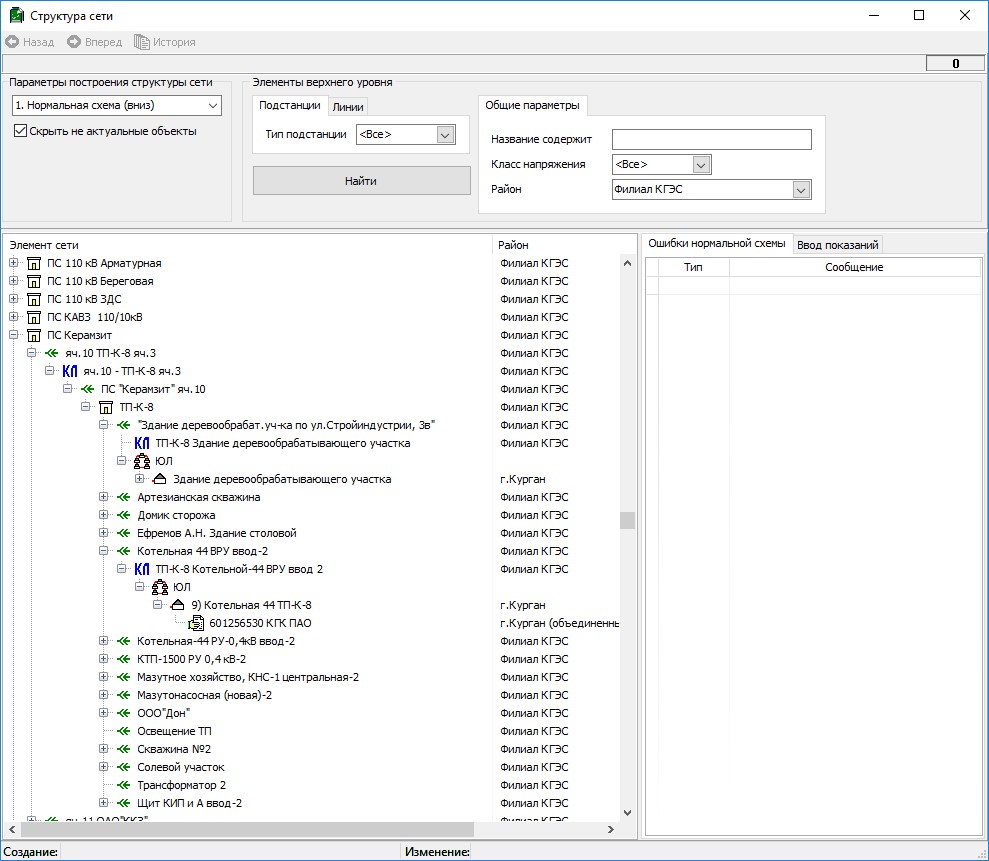Switch to the Линии tab
989x861 pixels.
pyautogui.click(x=348, y=107)
